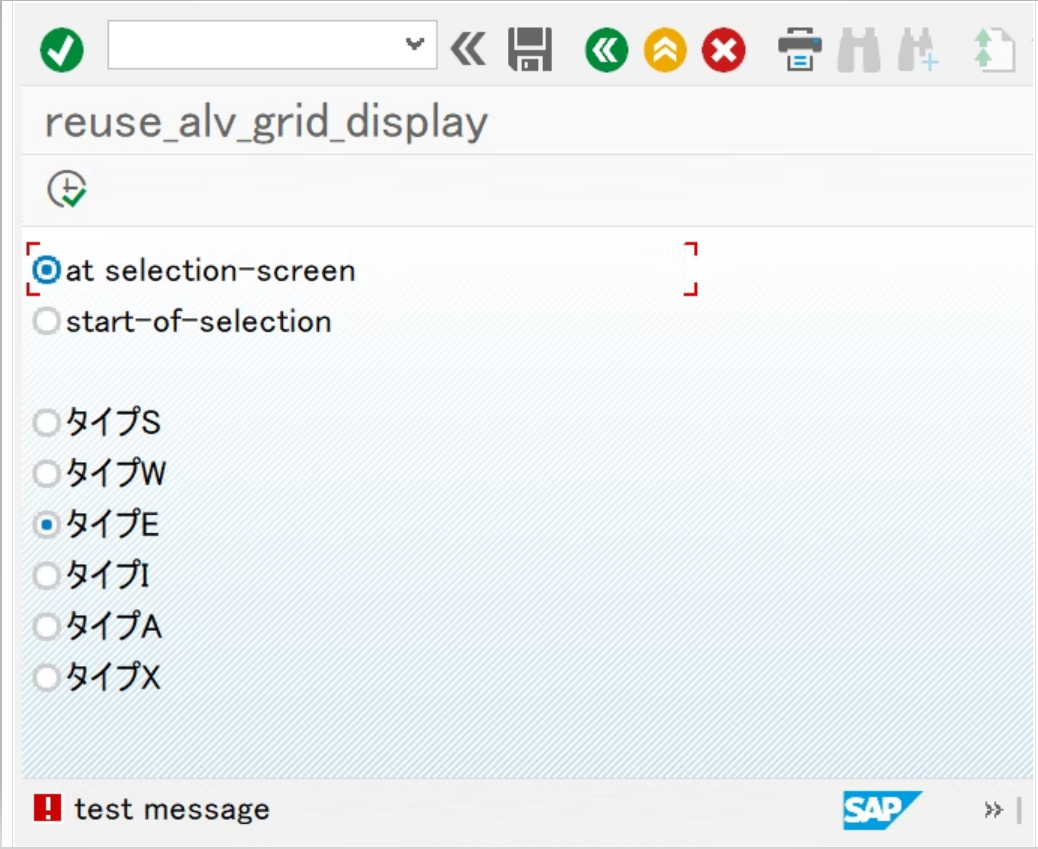
Task: Click the Find Next binoculars-plus icon
Action: 918,50
